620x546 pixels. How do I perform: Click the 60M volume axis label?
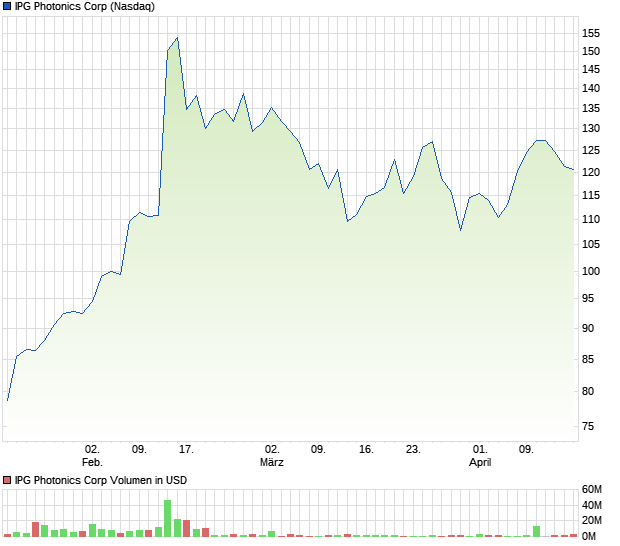coord(592,489)
